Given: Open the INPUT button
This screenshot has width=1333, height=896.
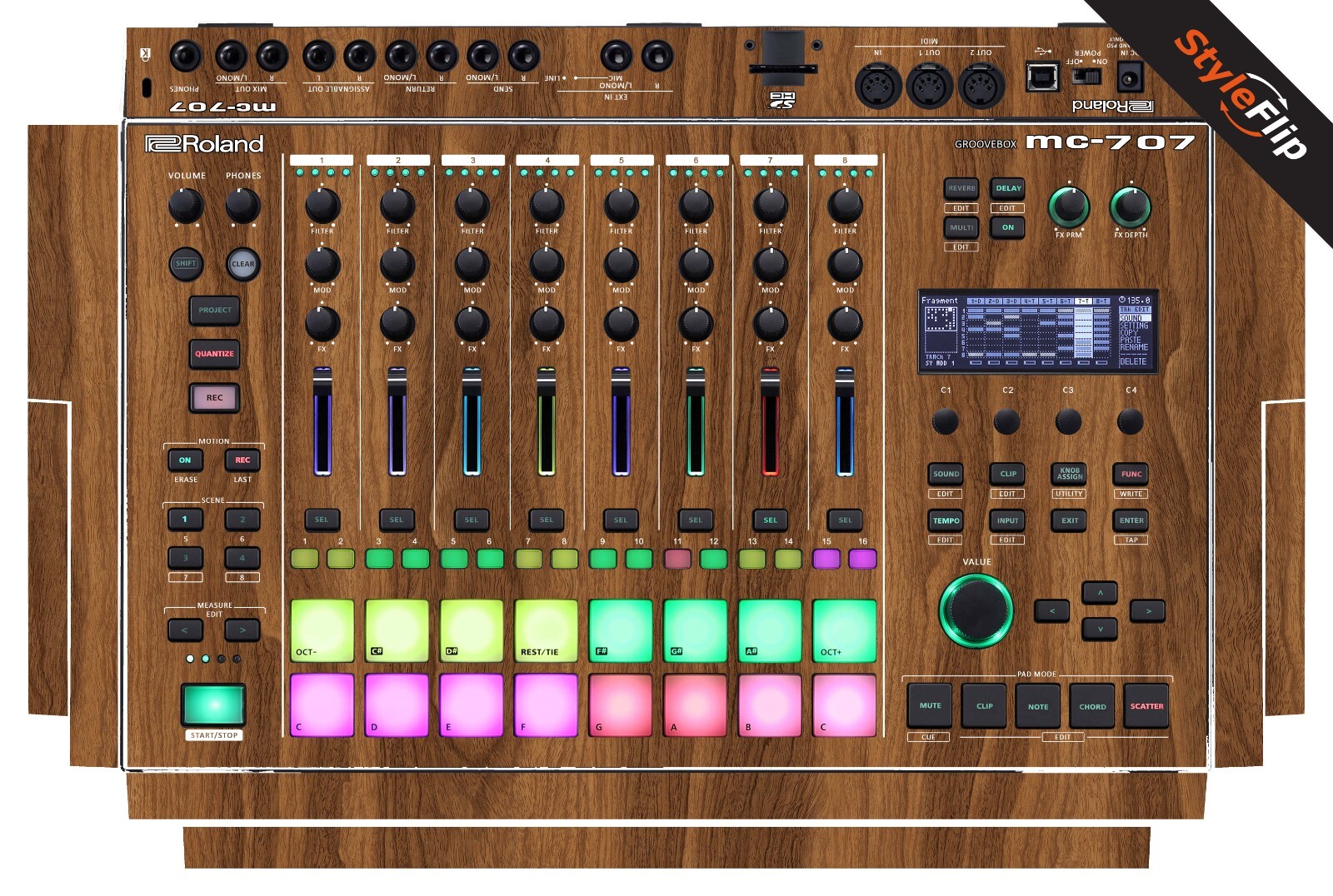Looking at the screenshot, I should click(1008, 520).
